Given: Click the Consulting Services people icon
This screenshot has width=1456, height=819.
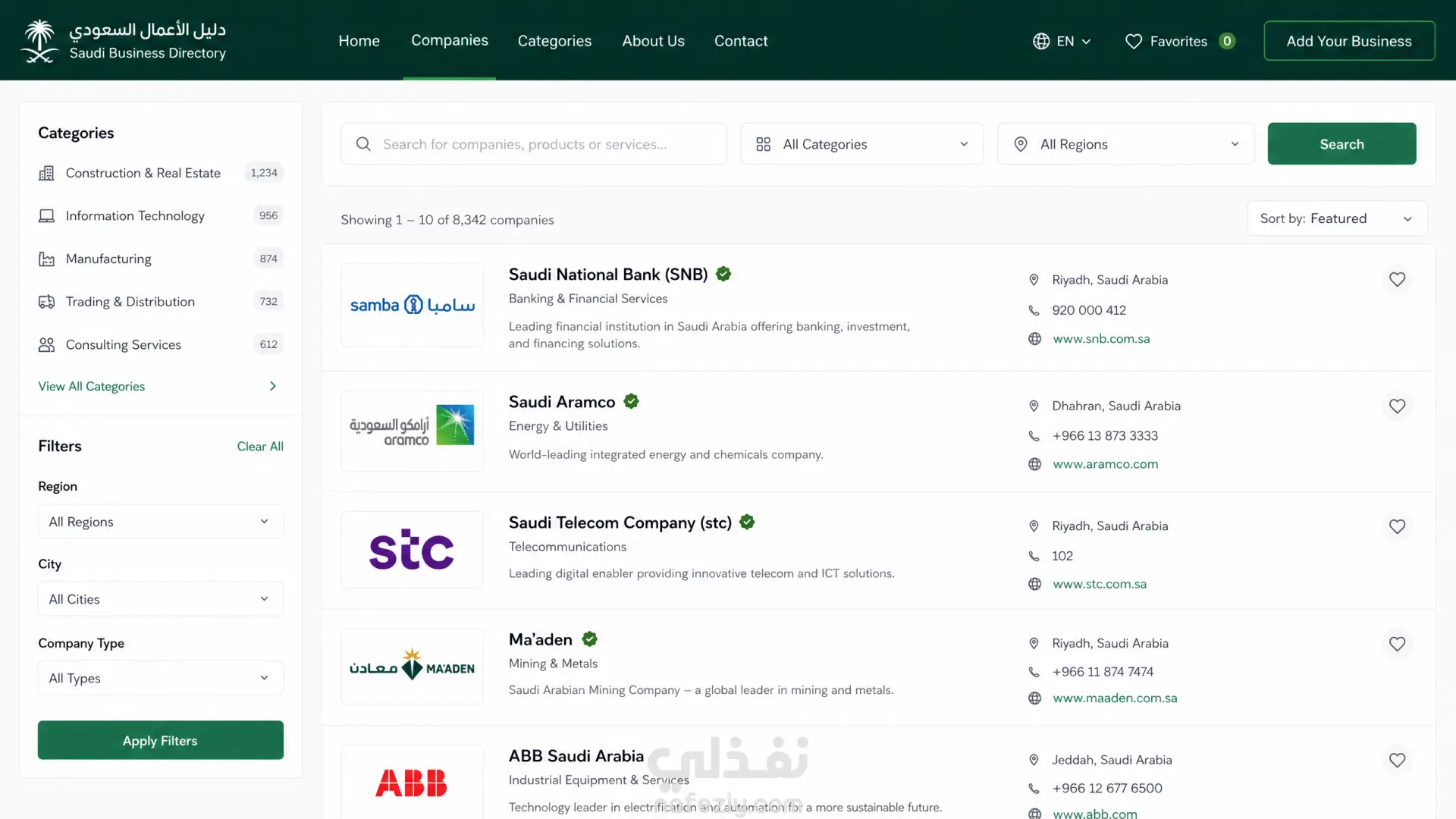Looking at the screenshot, I should point(46,345).
